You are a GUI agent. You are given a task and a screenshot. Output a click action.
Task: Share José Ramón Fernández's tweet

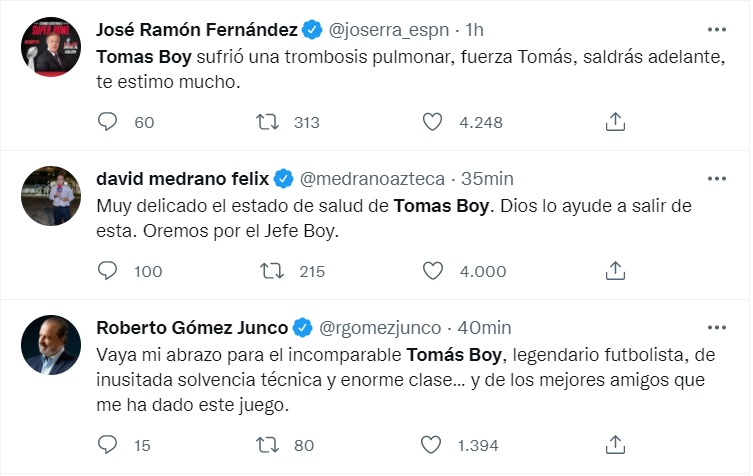(615, 122)
